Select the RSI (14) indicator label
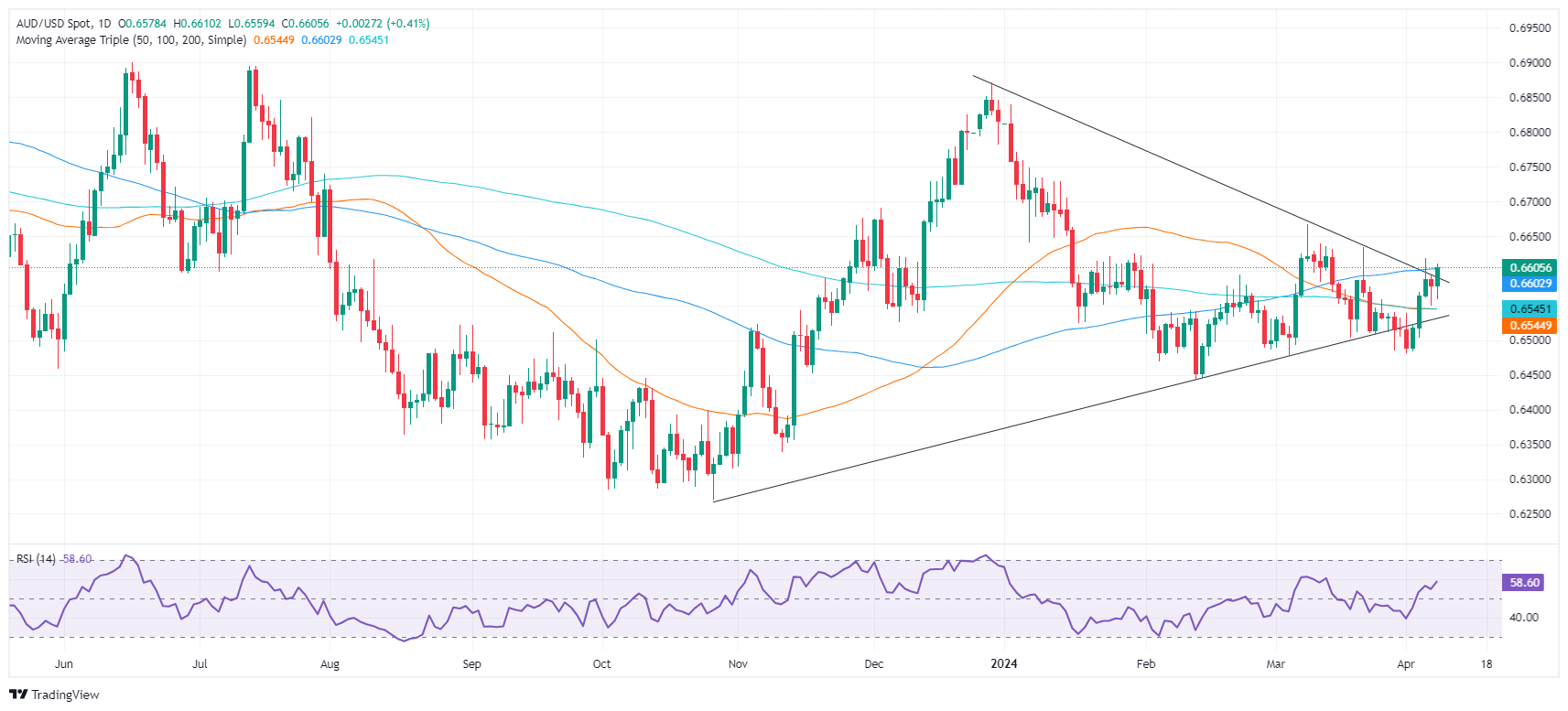The image size is (1568, 711). point(36,559)
